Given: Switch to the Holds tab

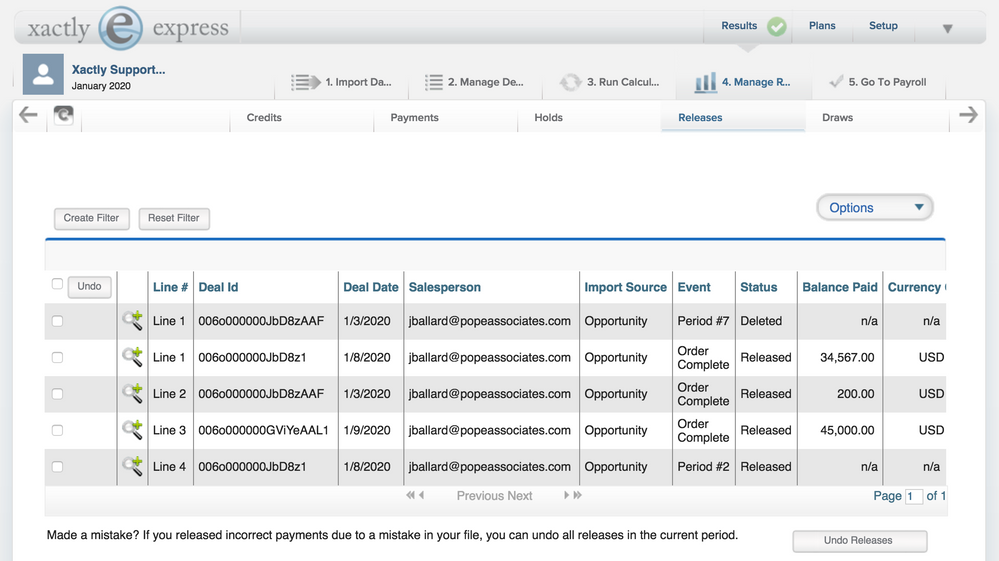Looking at the screenshot, I should tap(549, 117).
